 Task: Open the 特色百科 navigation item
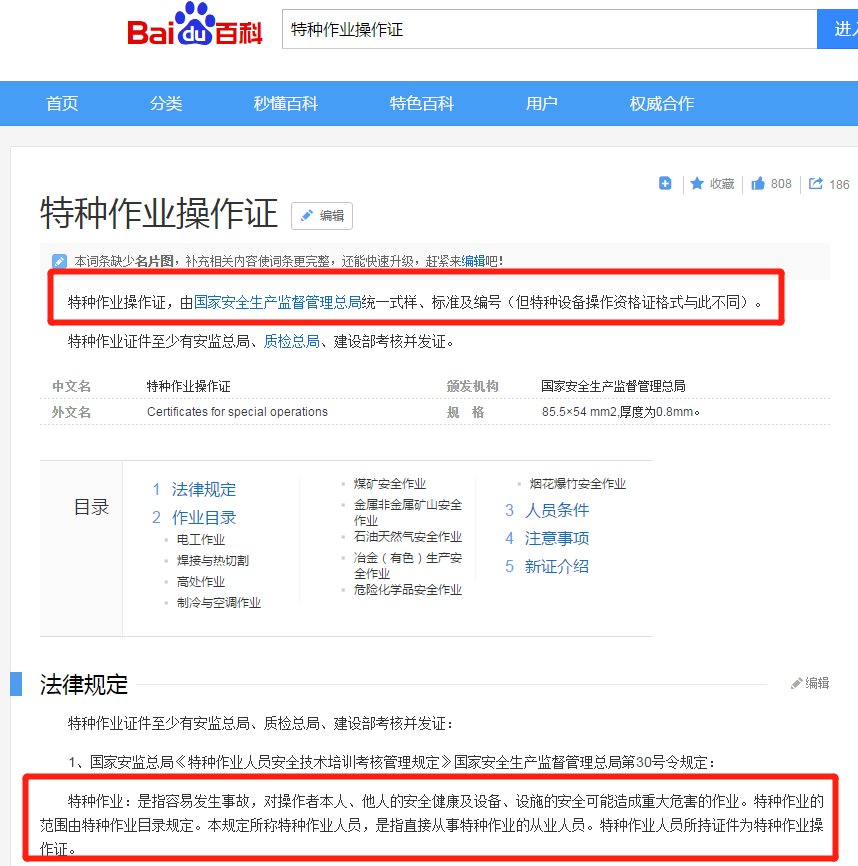tap(419, 103)
